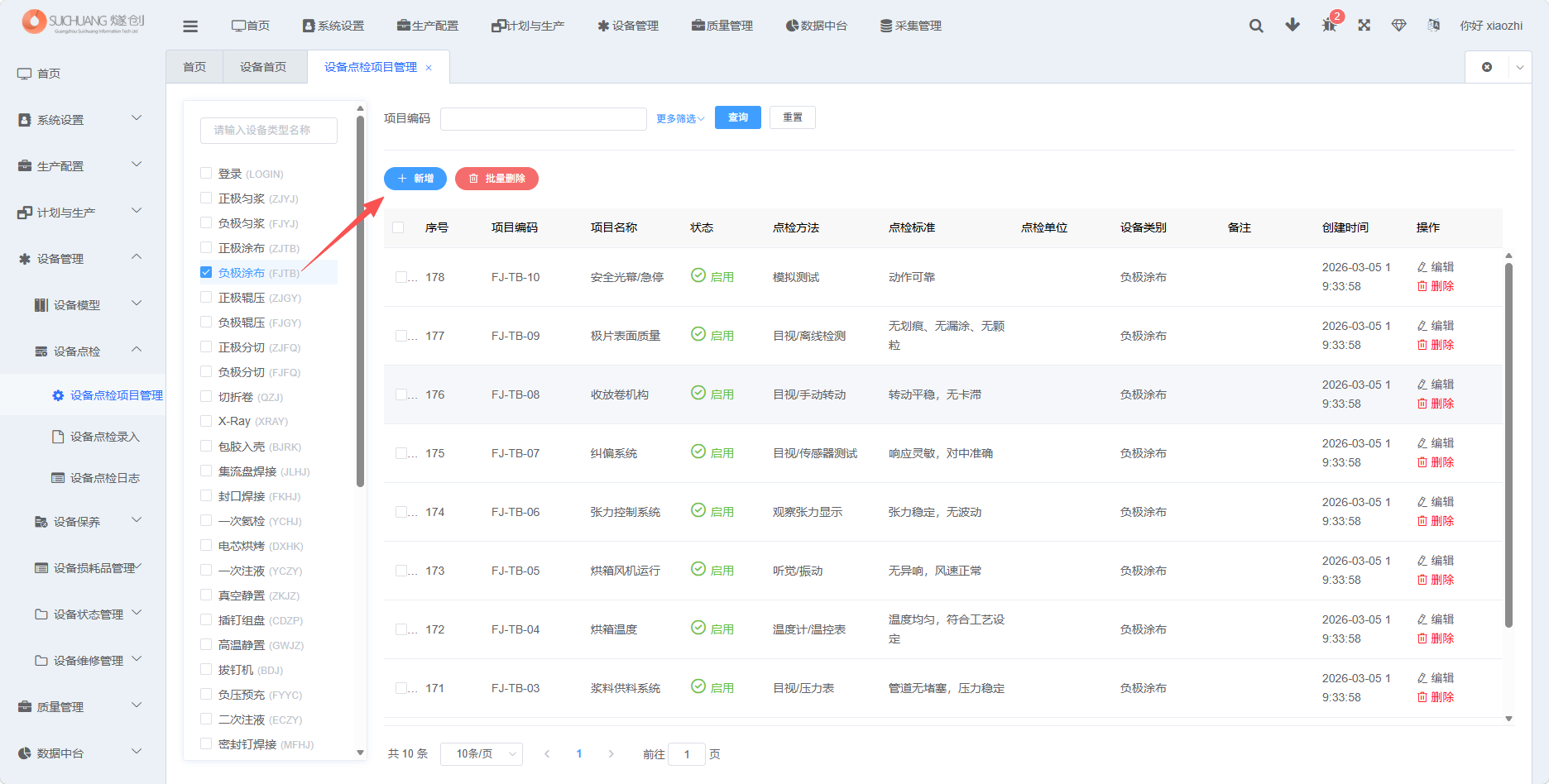Click delete trash icon for row 174

[1422, 521]
